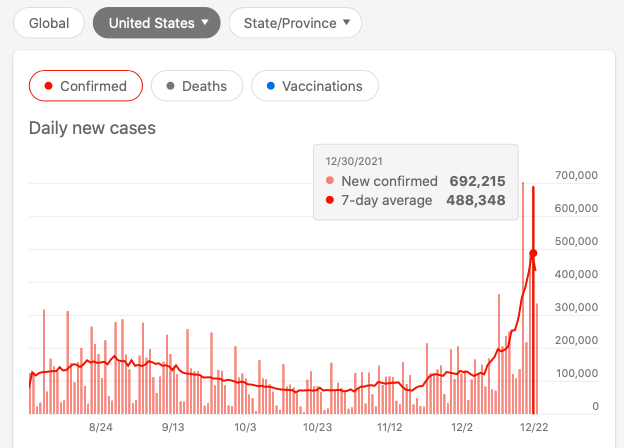Click the 8/24 date label on axis
Screen dimensions: 624x448
(x=101, y=427)
